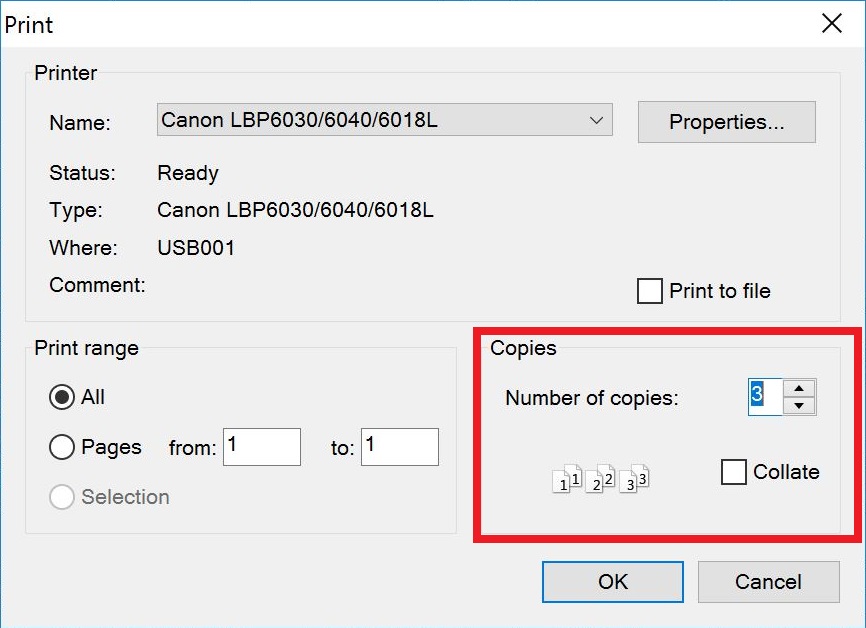Check the Print to file option
Viewport: 866px width, 628px height.
[650, 291]
